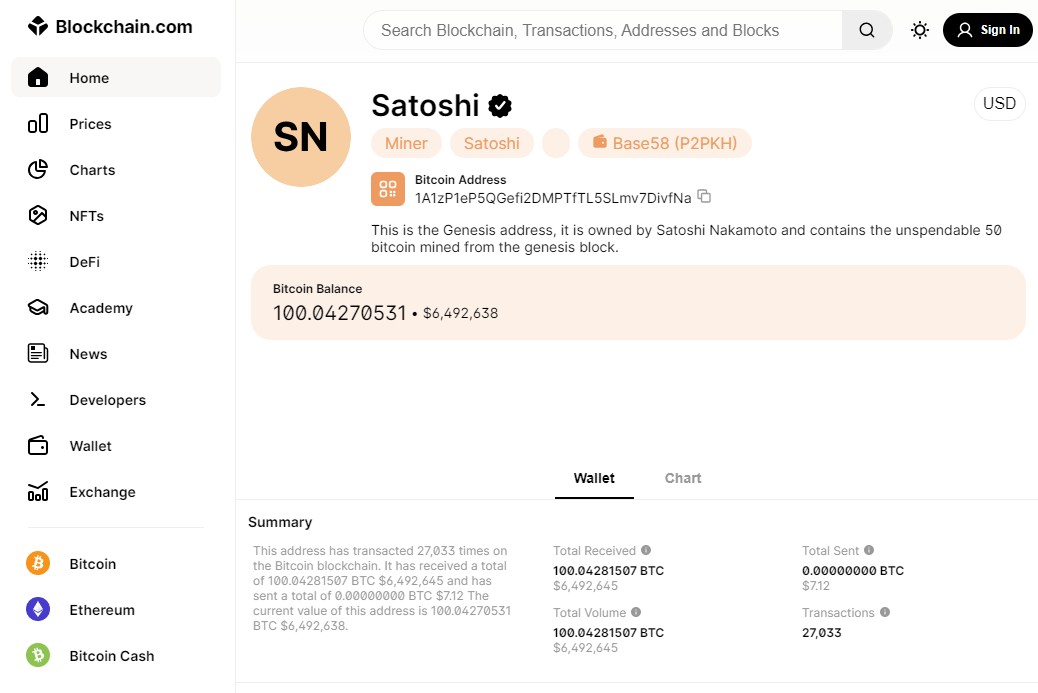The height and width of the screenshot is (693, 1038).
Task: Switch to the Chart tab
Action: (x=683, y=478)
